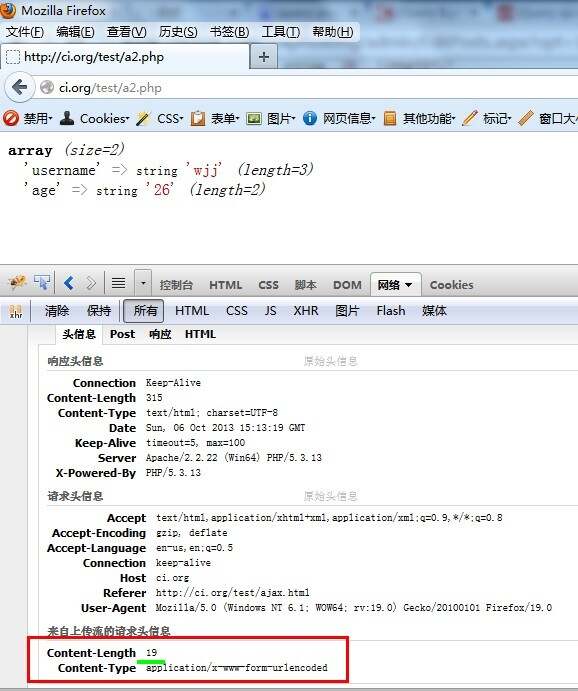Open the 工具(T) menu
The image size is (578, 691).
tap(281, 32)
